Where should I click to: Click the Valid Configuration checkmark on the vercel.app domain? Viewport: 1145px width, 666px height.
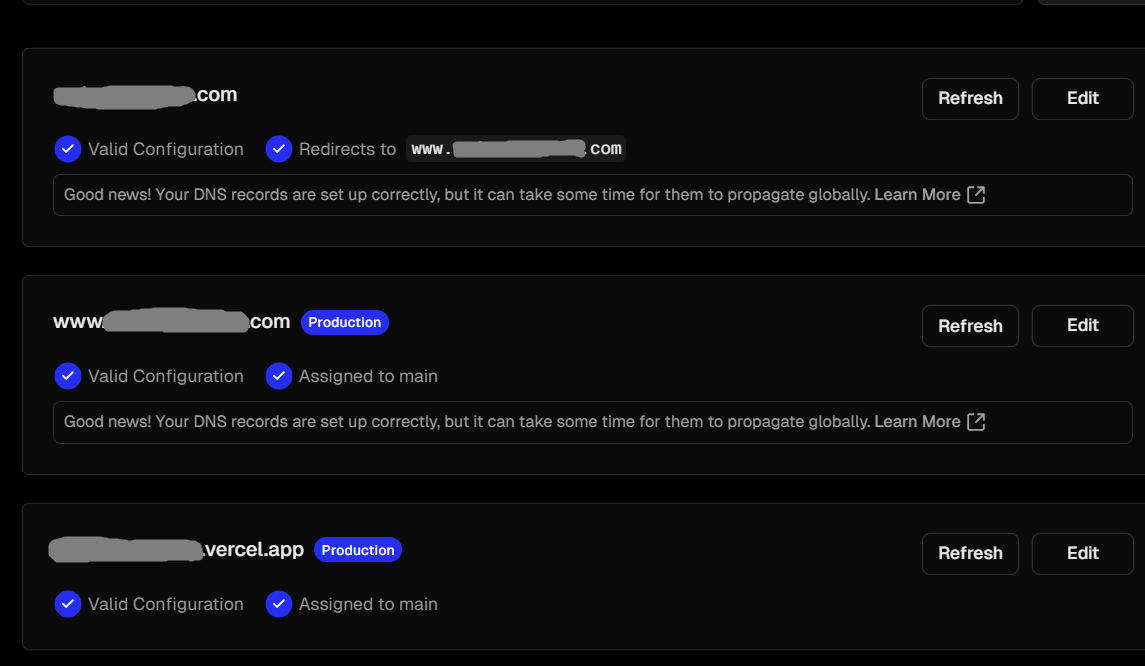pyautogui.click(x=67, y=604)
